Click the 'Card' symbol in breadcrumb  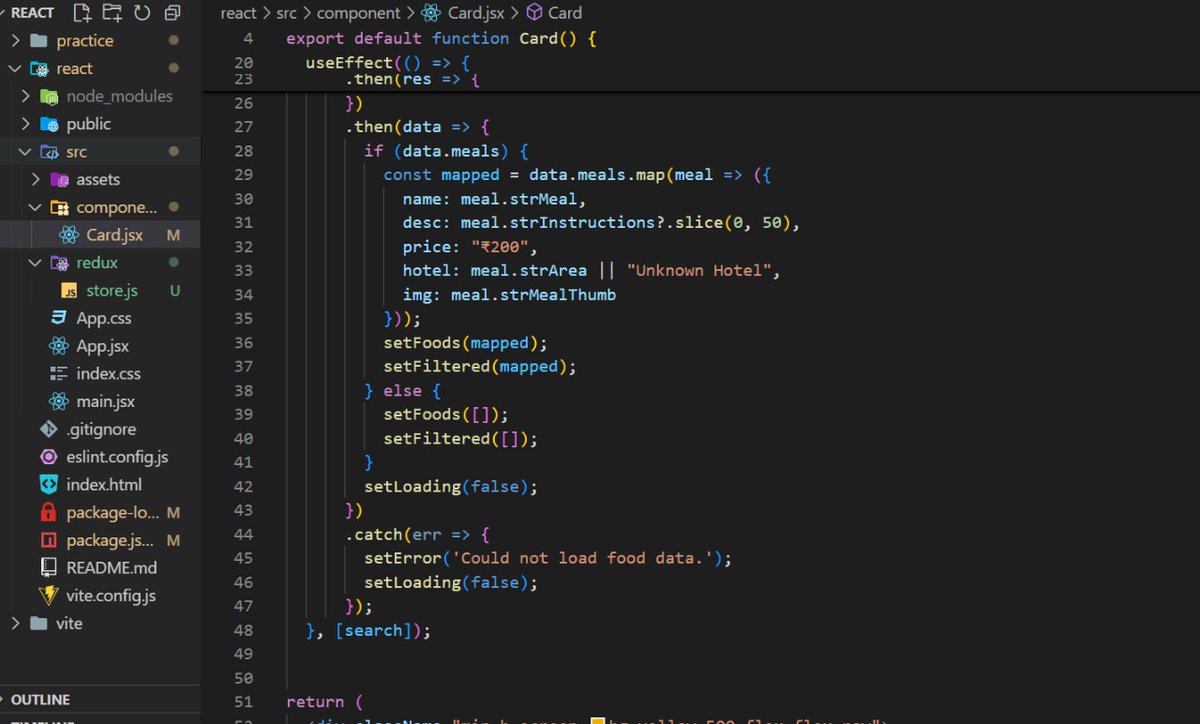565,13
